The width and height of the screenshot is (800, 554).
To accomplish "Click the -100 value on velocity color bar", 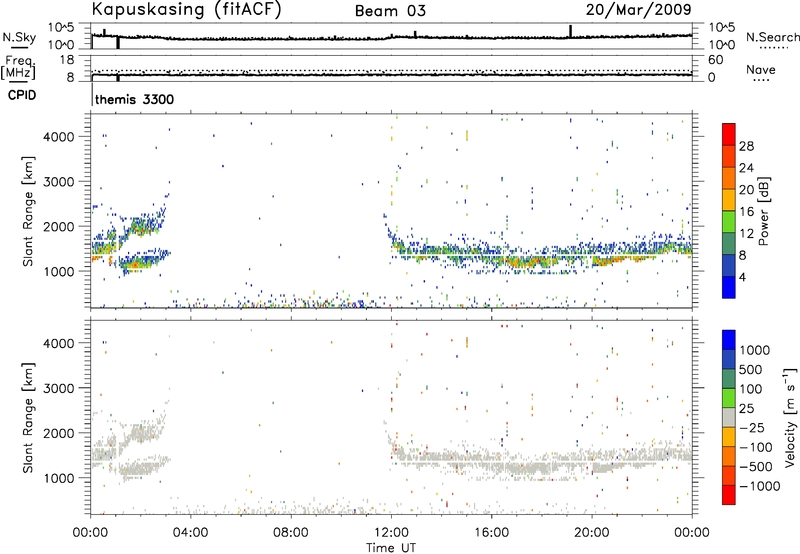I will point(756,447).
